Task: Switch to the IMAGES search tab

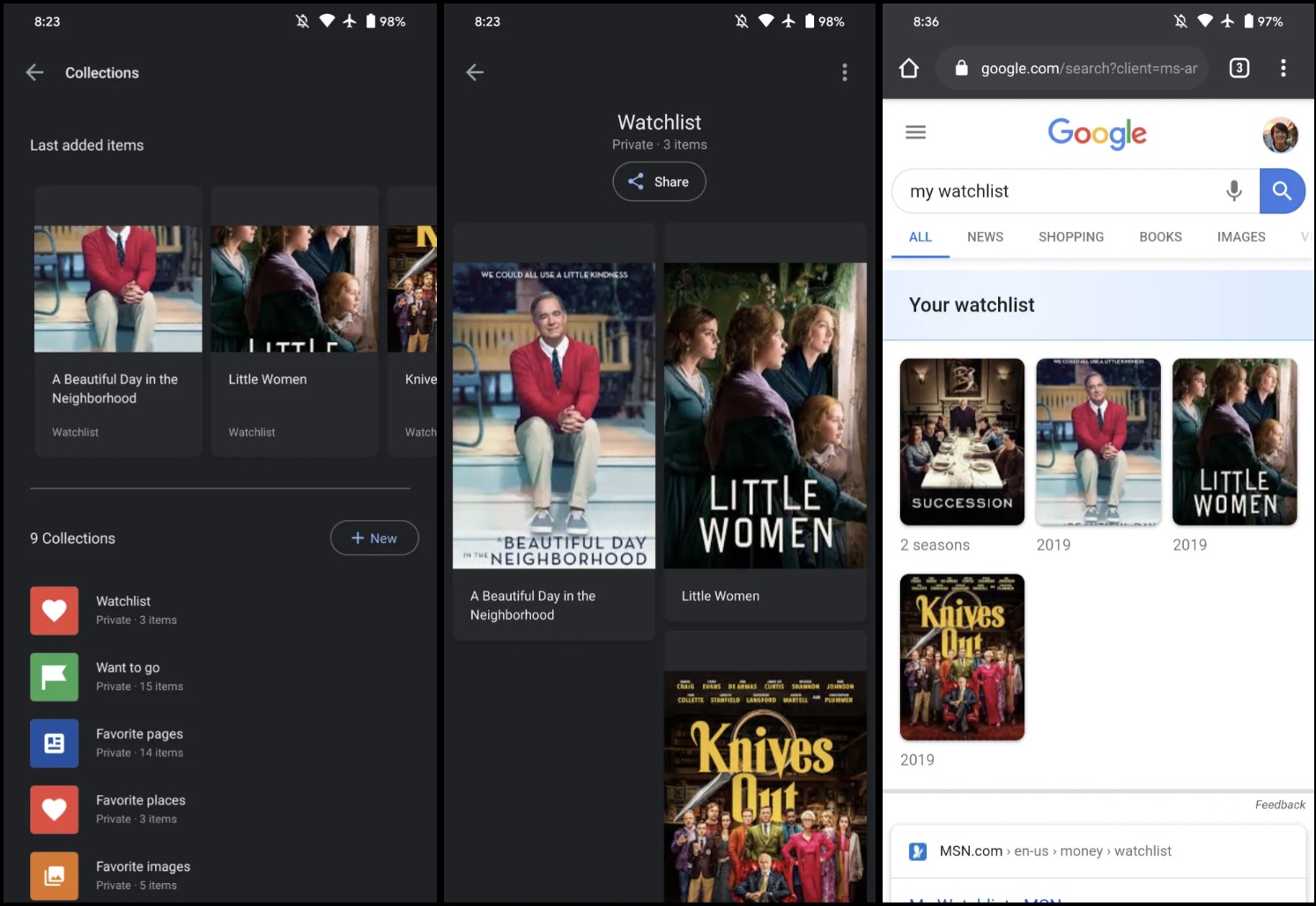Action: coord(1241,237)
